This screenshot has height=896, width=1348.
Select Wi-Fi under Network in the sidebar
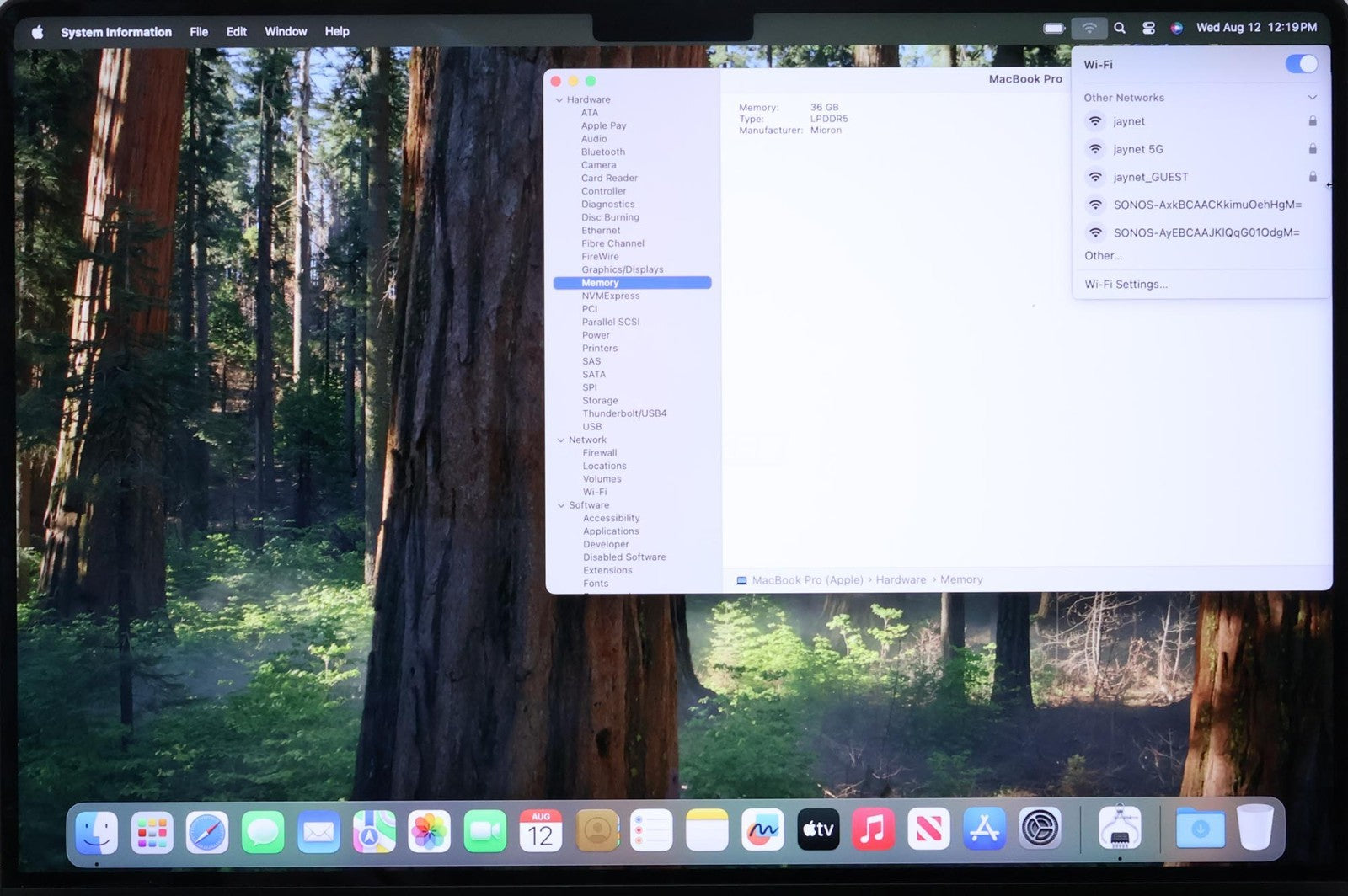pos(595,492)
